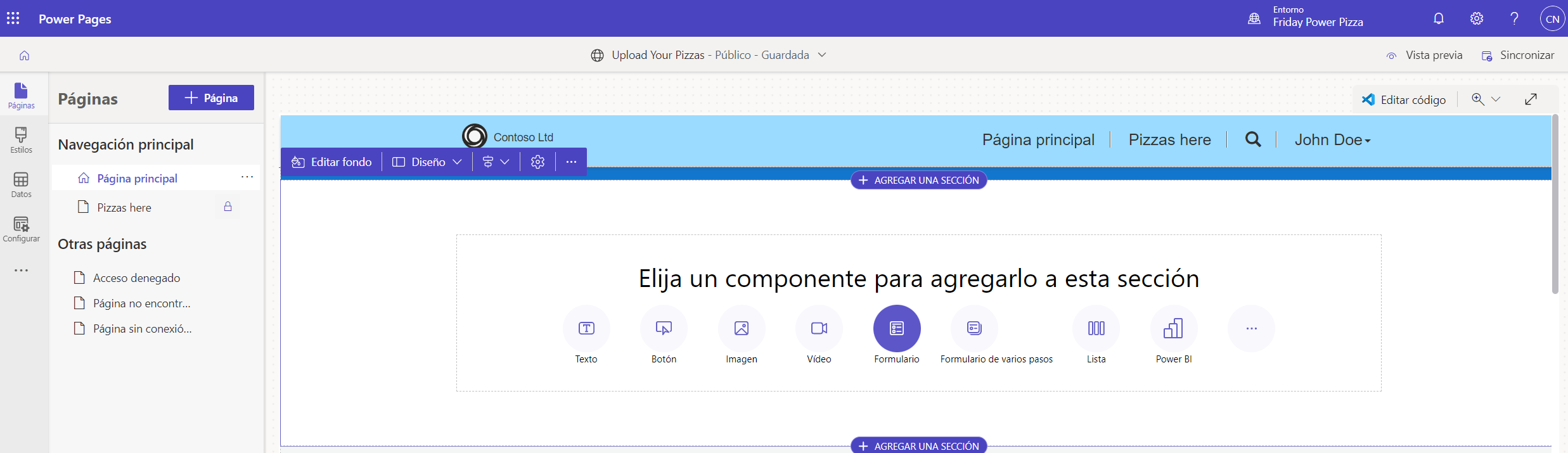
Task: Select Acceso denegado page
Action: (x=136, y=278)
